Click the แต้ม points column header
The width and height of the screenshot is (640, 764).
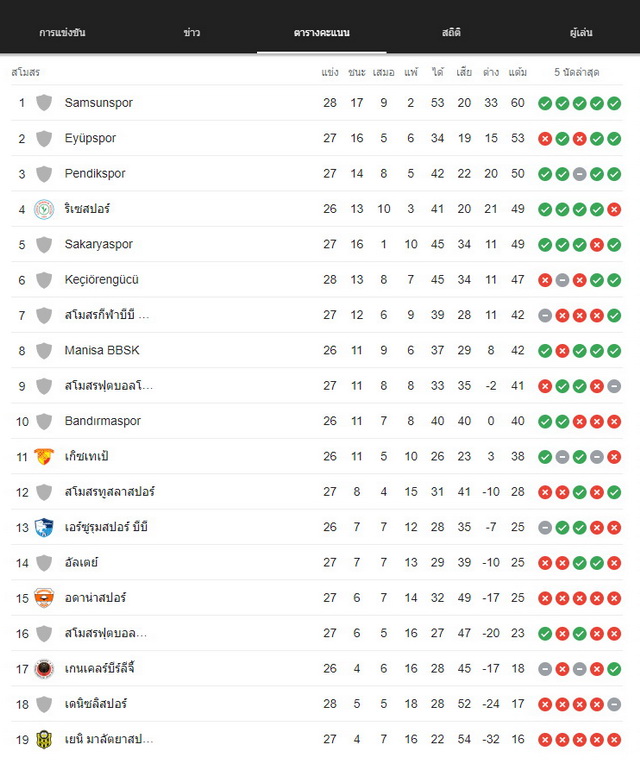(517, 73)
